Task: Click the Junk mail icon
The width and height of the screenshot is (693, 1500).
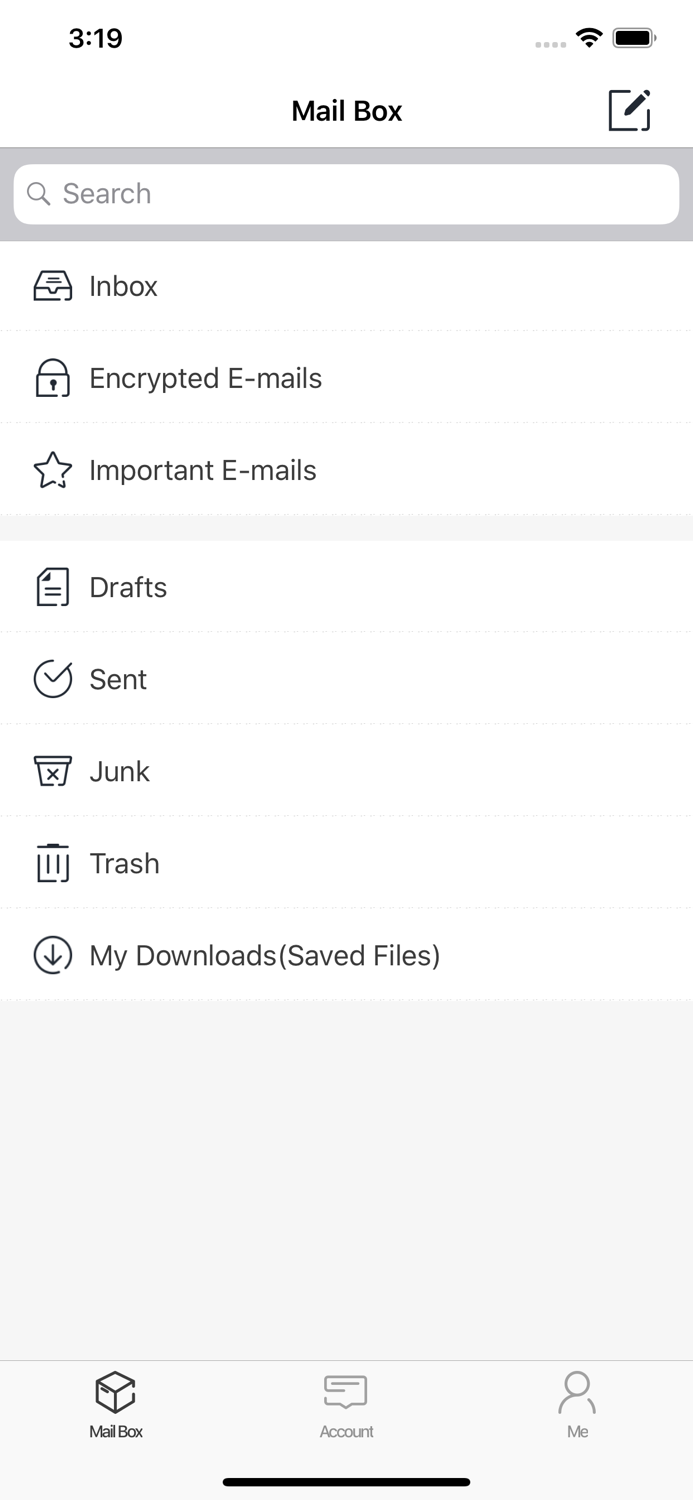Action: [52, 771]
